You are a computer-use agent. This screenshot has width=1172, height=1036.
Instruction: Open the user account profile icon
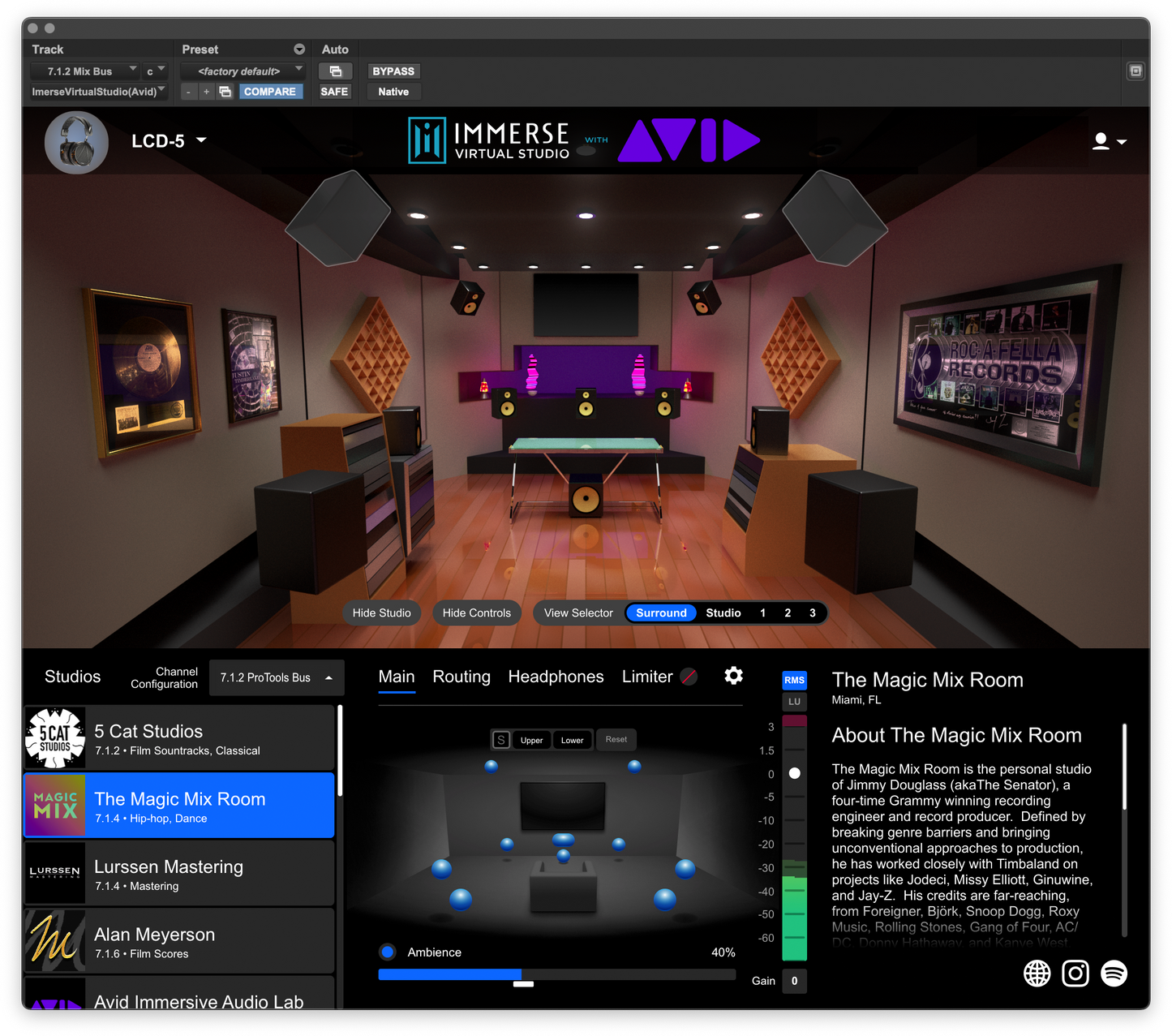[1109, 141]
